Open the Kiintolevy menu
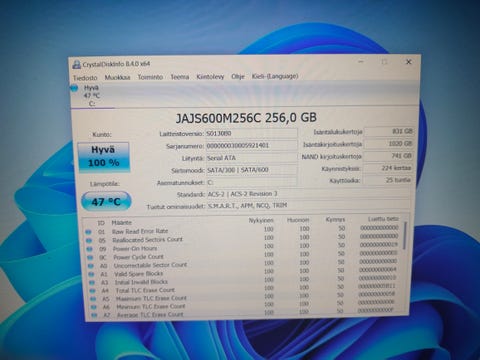Viewport: 480px width, 360px height. pyautogui.click(x=210, y=77)
